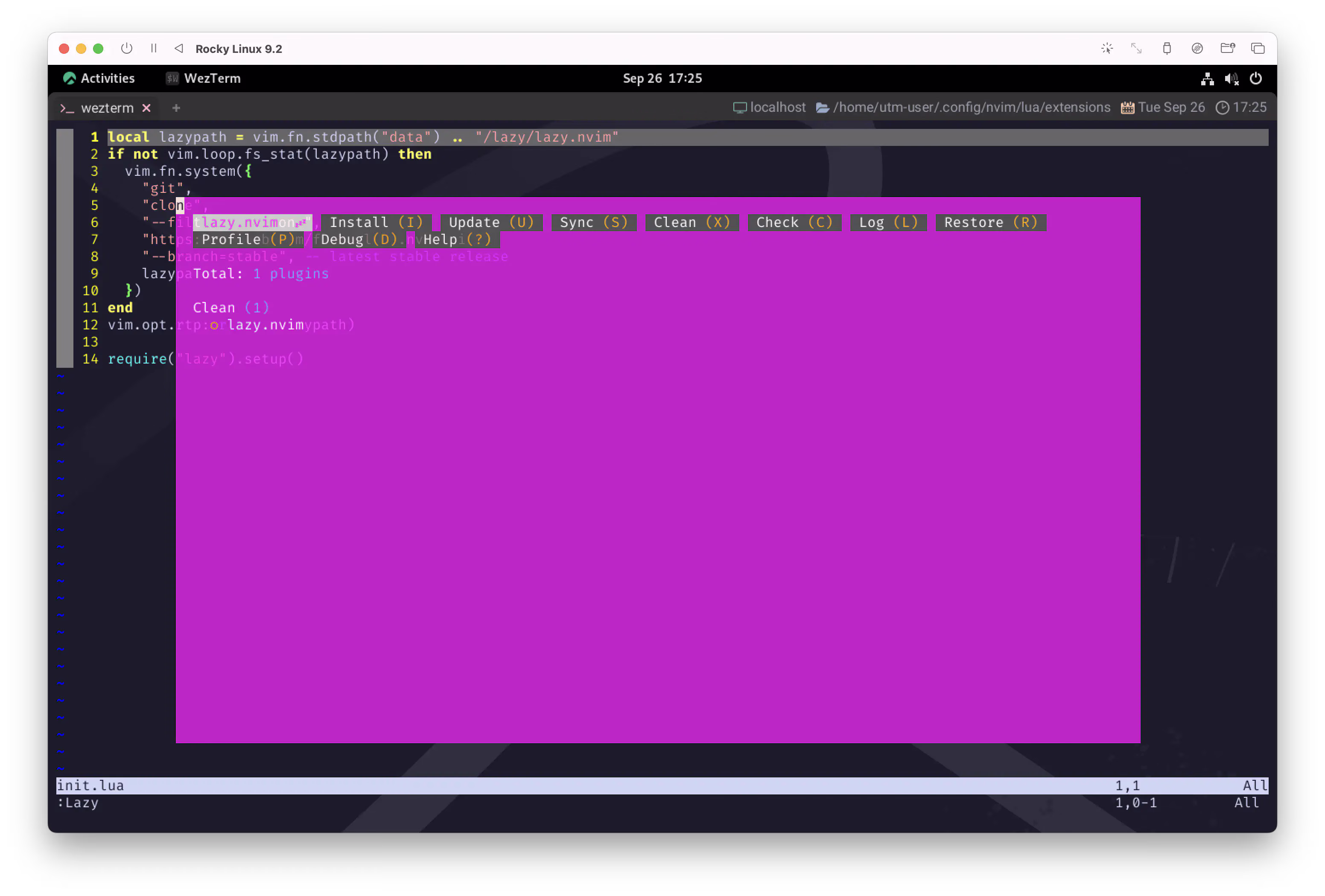1325x896 pixels.
Task: Click code line 1 with local lazypath
Action: pyautogui.click(x=363, y=137)
